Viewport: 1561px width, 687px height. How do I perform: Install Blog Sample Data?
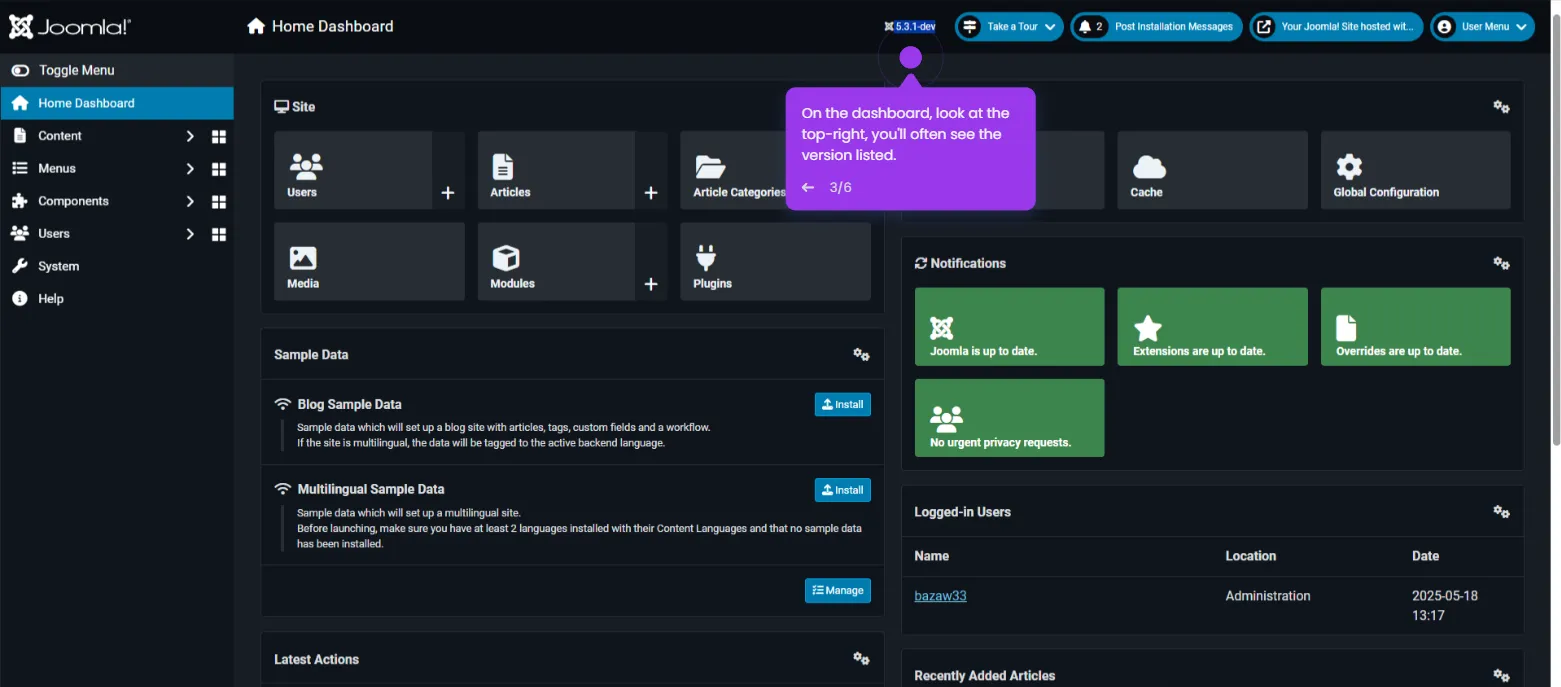tap(843, 404)
